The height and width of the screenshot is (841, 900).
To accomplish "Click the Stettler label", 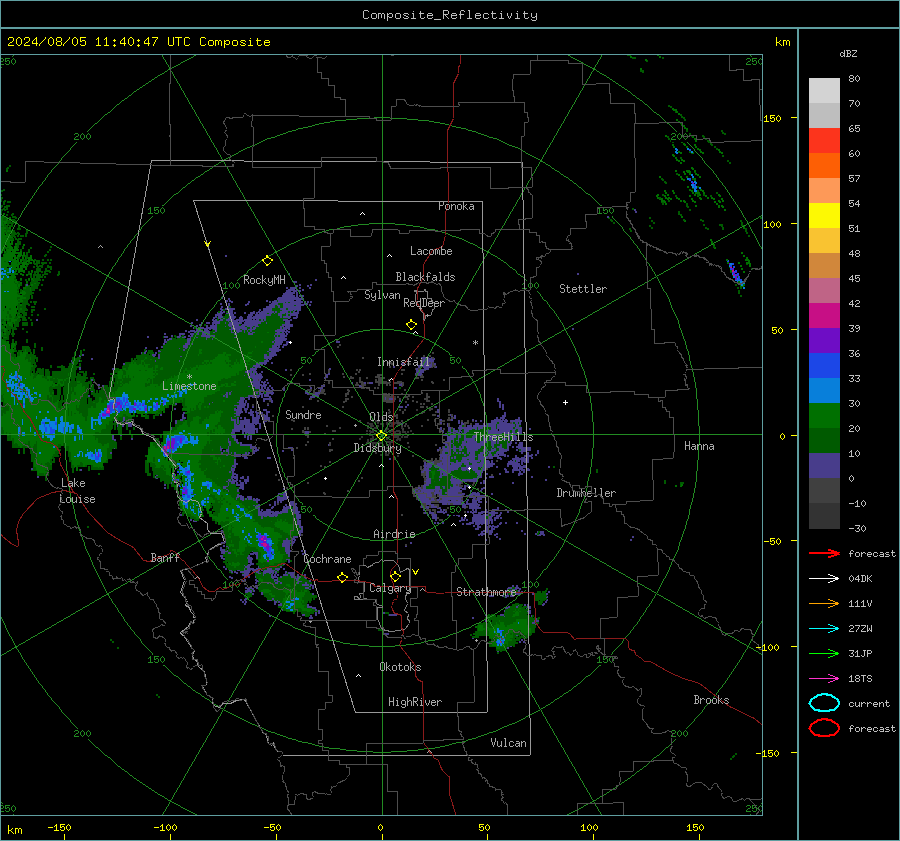I will click(x=583, y=289).
